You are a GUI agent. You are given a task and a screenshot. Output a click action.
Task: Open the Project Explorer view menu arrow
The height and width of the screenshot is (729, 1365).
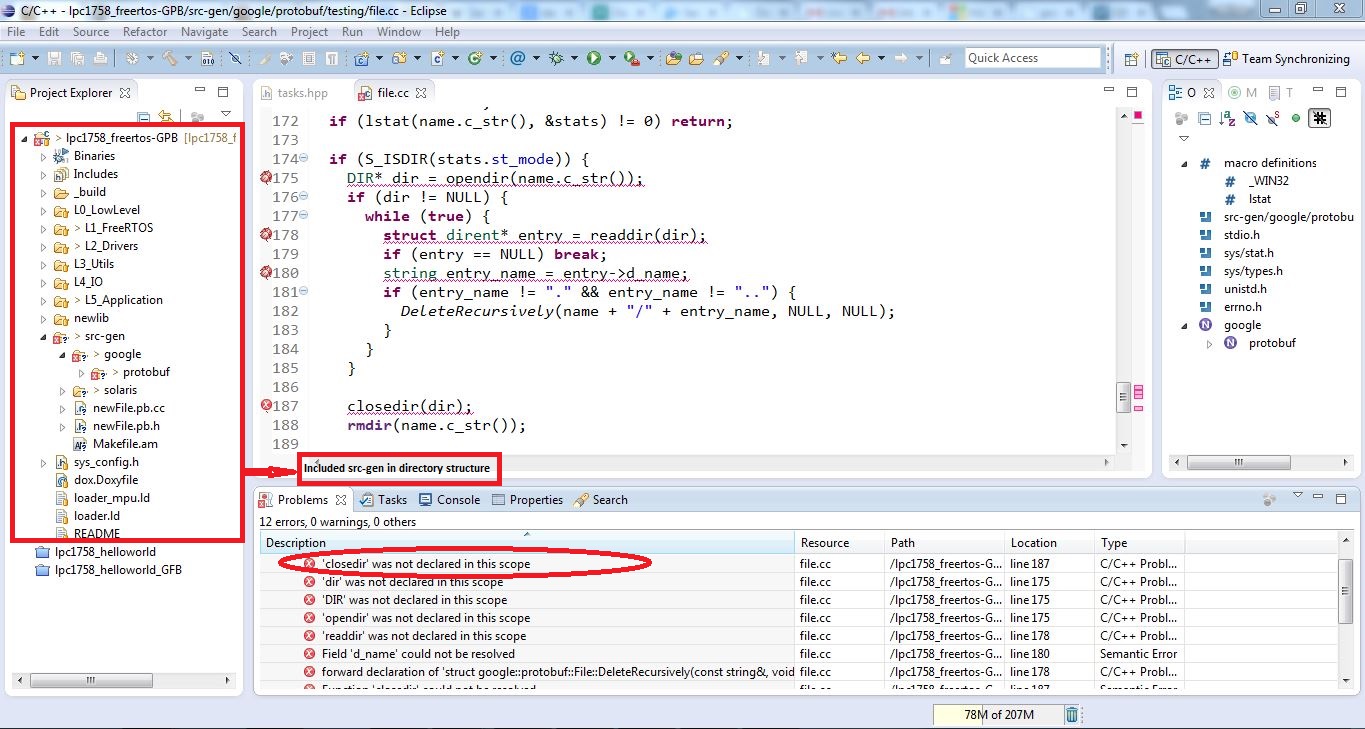pyautogui.click(x=226, y=113)
